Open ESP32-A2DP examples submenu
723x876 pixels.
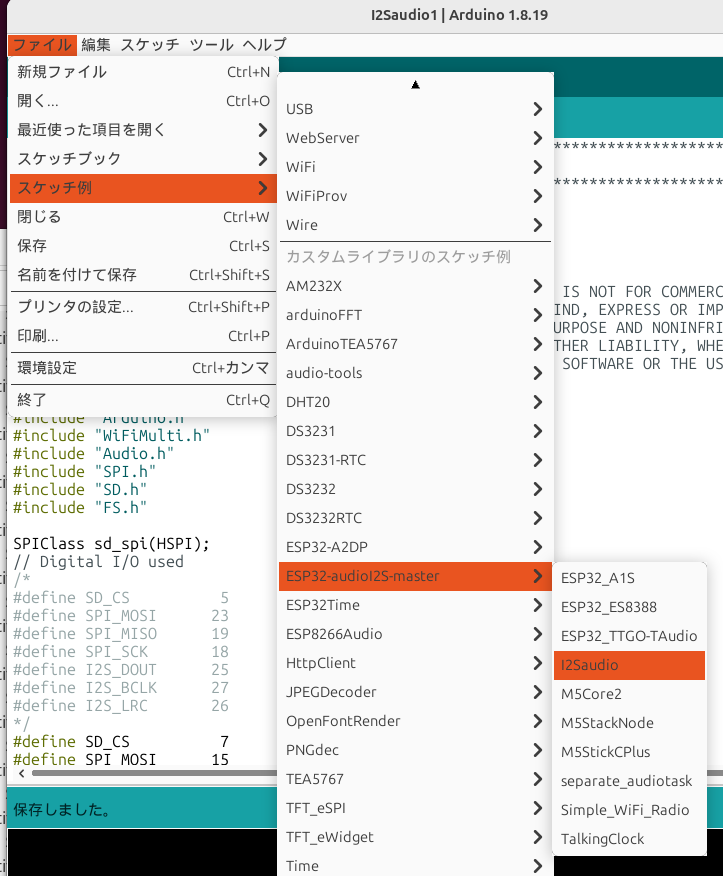[415, 548]
